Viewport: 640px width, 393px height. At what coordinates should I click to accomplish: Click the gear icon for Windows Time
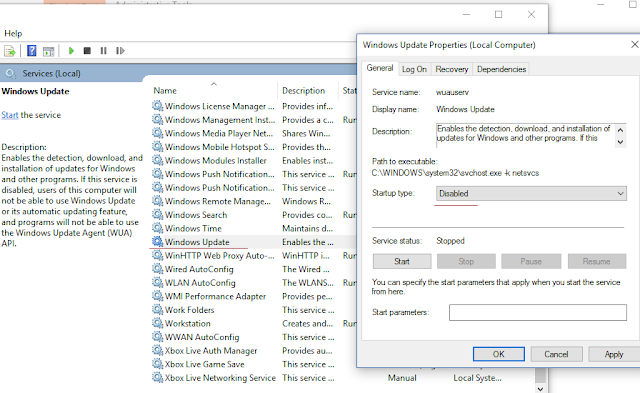158,228
